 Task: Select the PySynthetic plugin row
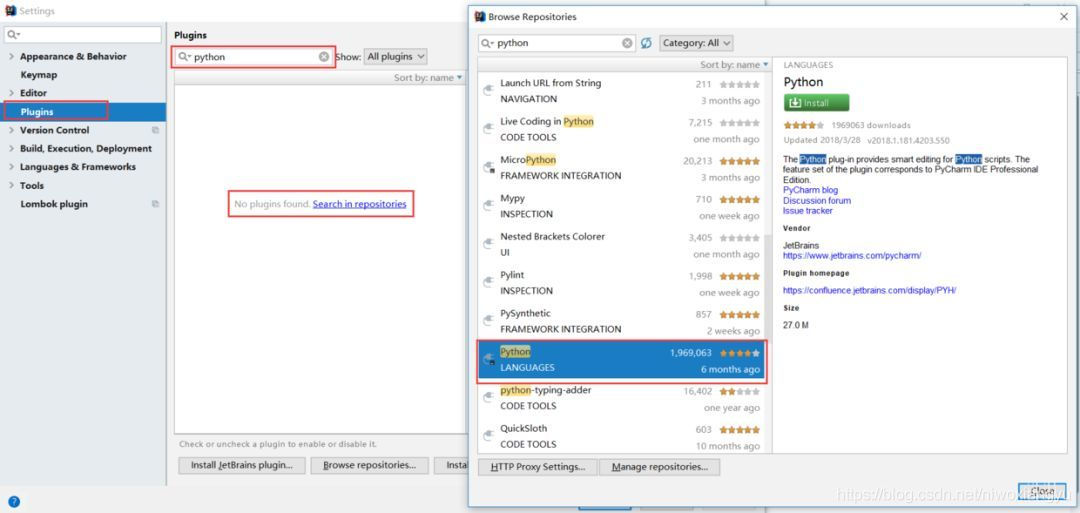(x=621, y=322)
